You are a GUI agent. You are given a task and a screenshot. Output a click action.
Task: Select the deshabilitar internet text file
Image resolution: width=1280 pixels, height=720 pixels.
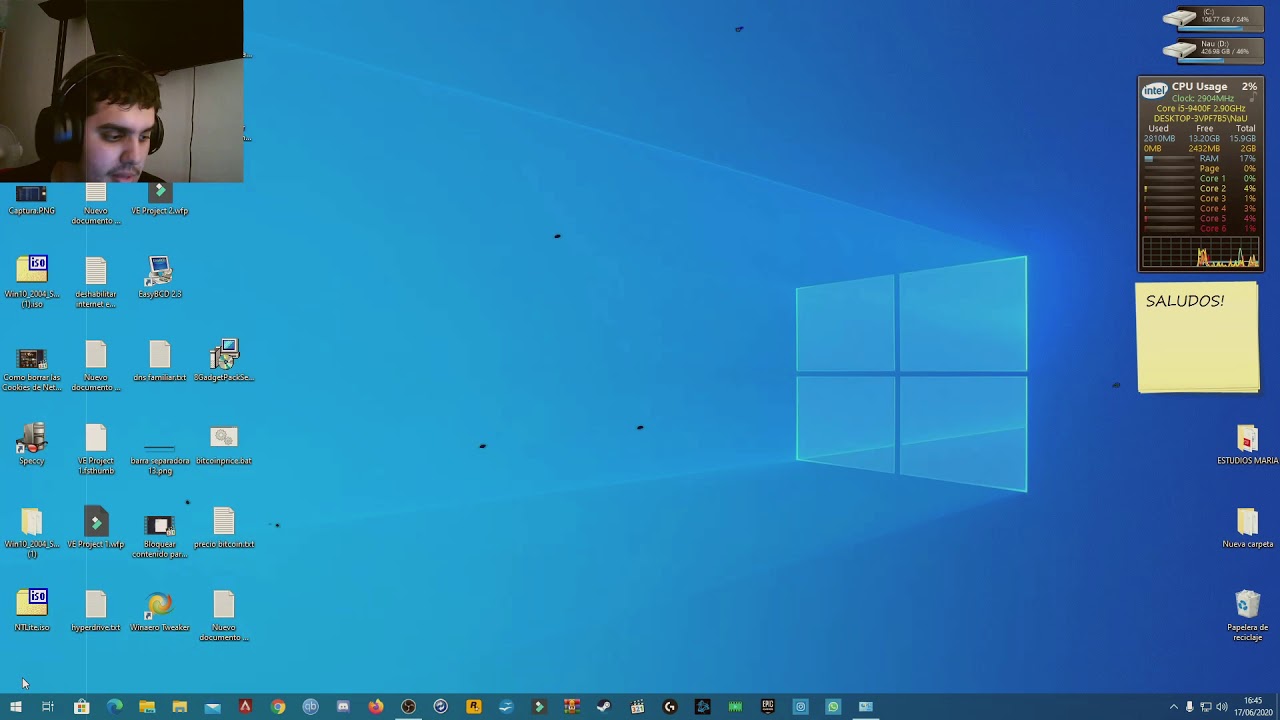coord(96,282)
